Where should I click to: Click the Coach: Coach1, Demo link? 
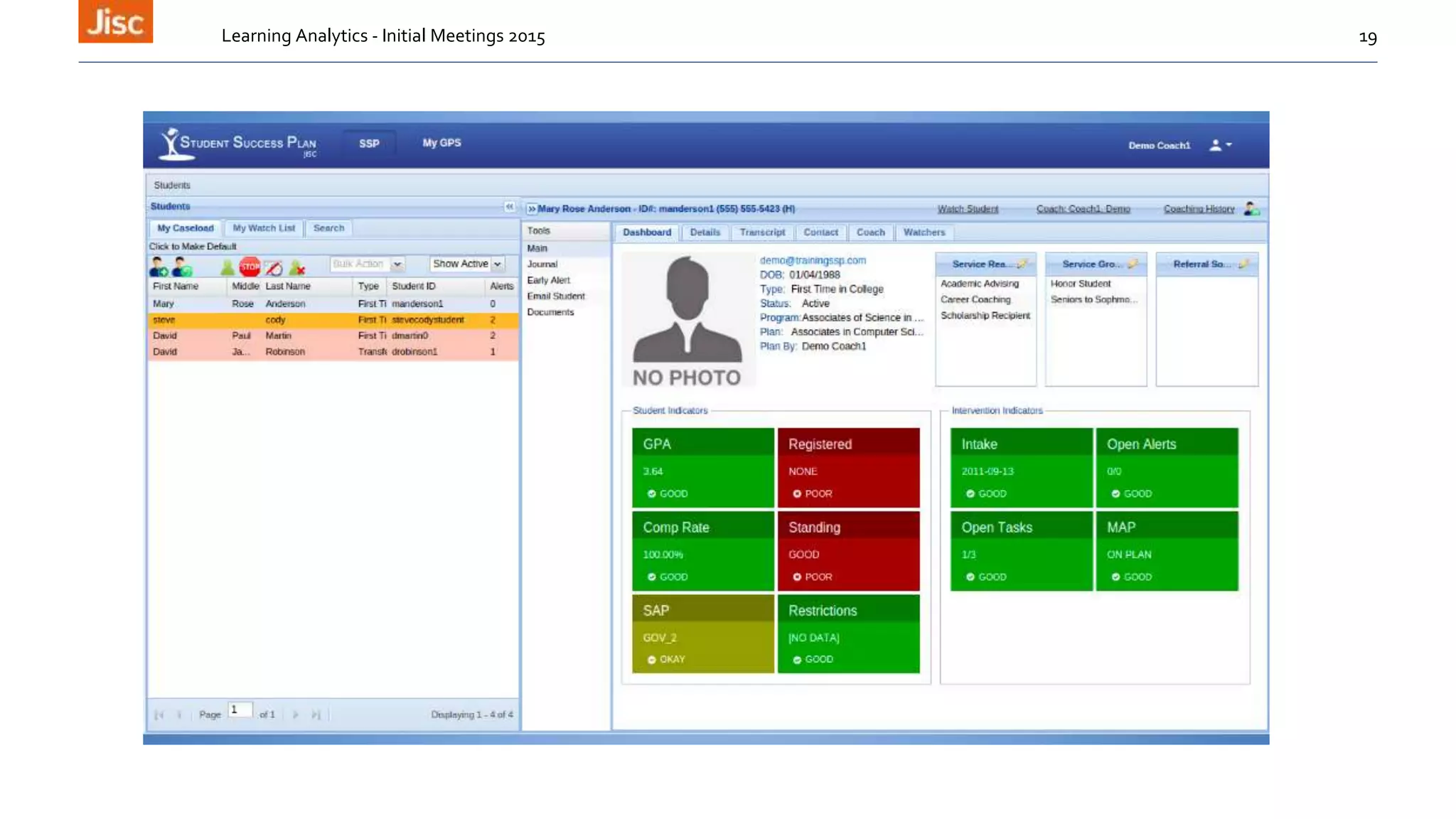coord(1083,209)
